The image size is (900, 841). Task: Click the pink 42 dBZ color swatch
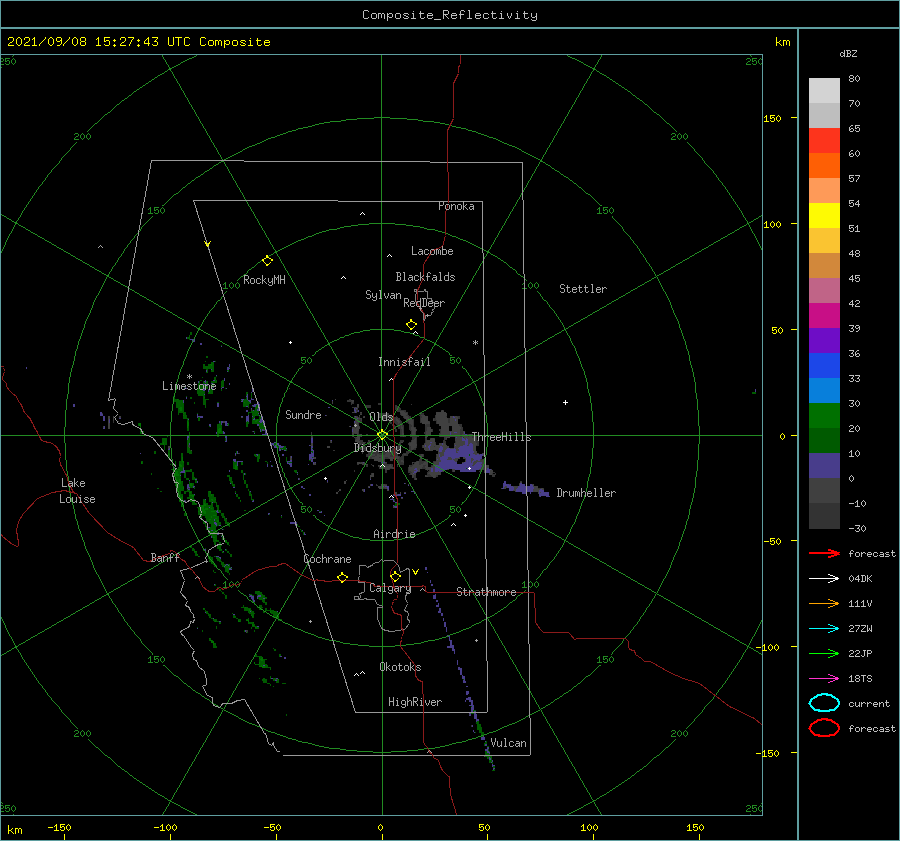point(824,290)
